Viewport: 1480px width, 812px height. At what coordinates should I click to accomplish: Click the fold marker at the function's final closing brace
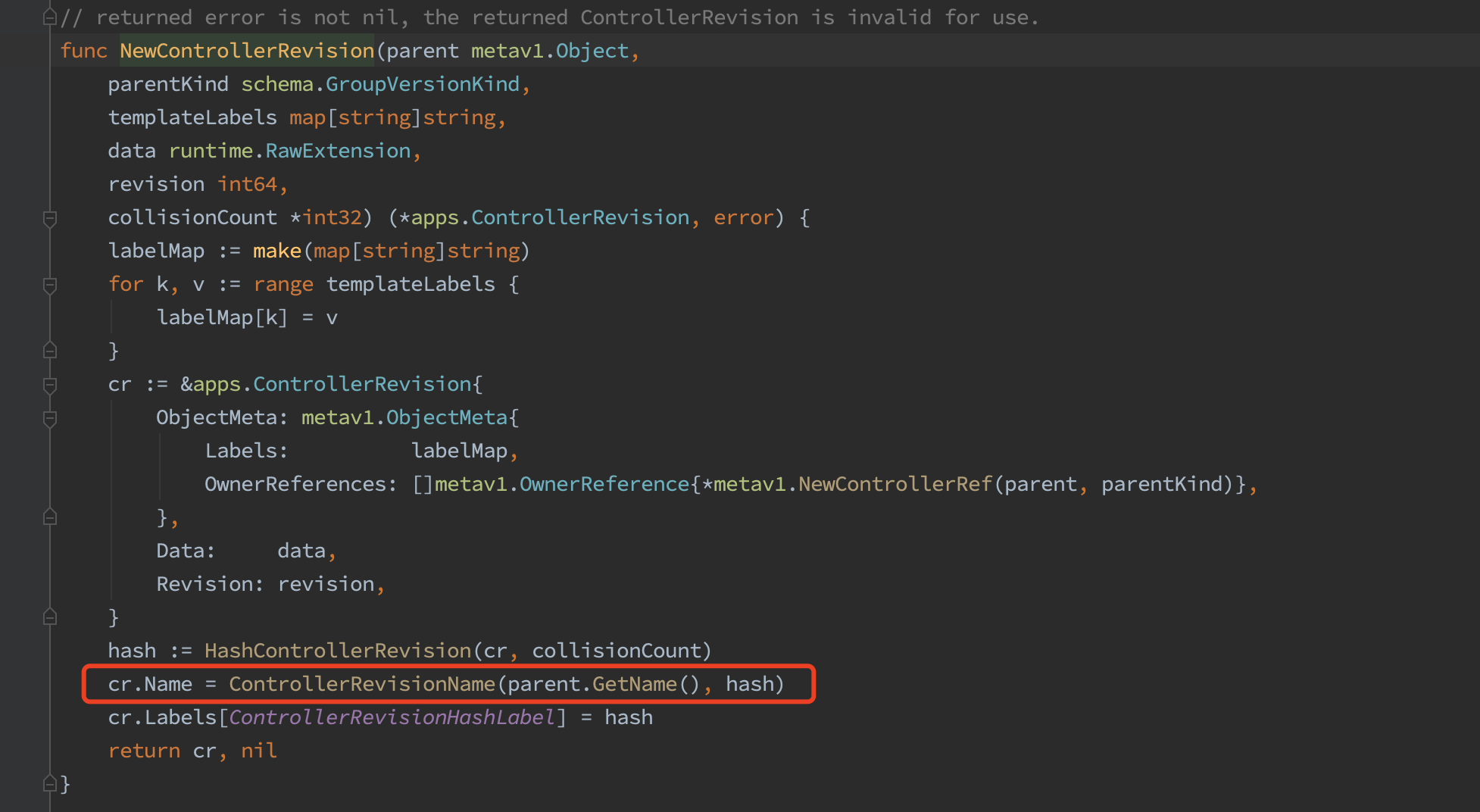50,784
